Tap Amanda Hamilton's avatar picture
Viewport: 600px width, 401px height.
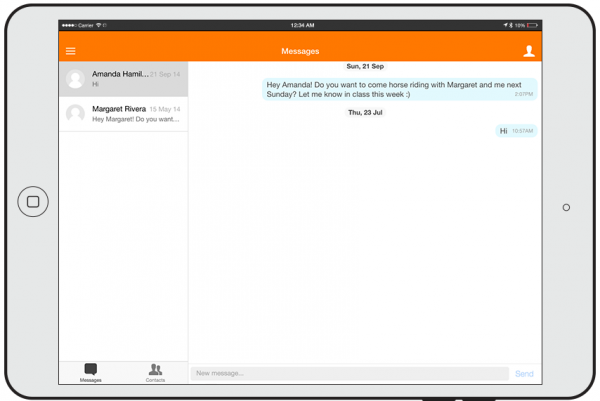click(x=75, y=79)
